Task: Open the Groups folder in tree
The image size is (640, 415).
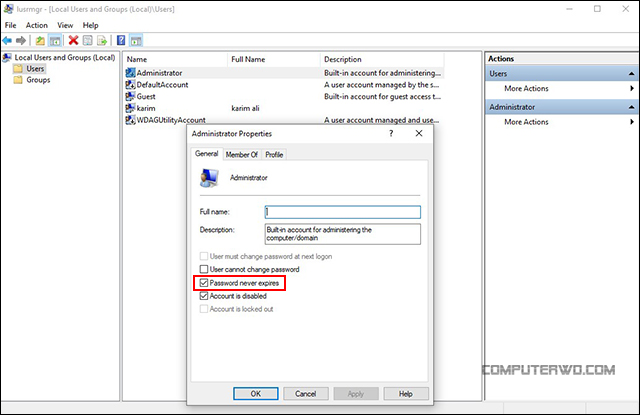Action: 38,80
